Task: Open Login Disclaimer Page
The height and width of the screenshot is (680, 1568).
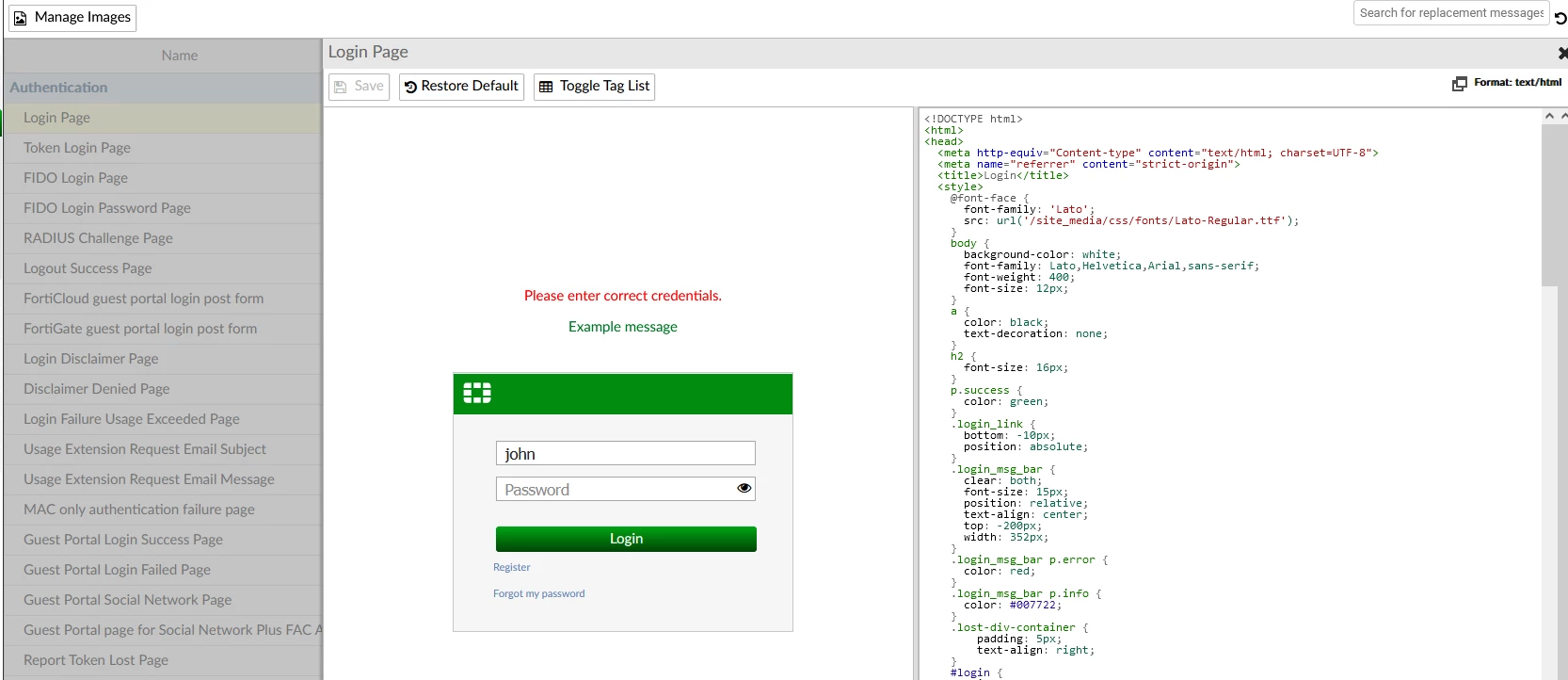Action: pos(163,359)
